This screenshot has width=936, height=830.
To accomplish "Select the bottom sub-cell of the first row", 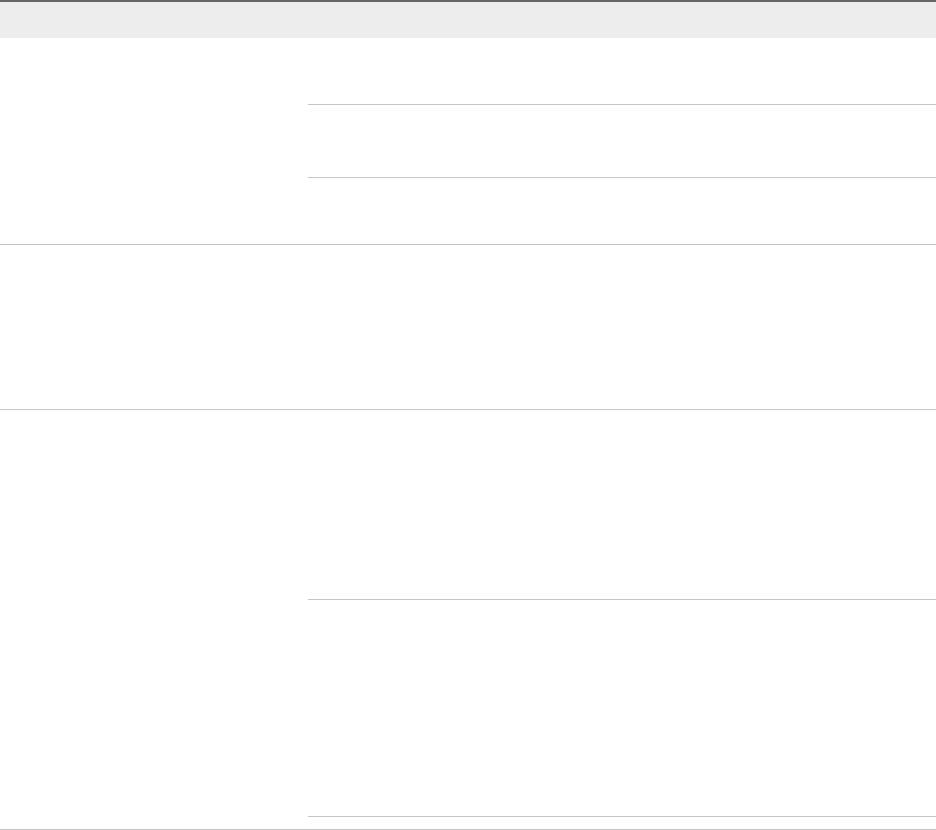I will click(x=621, y=211).
